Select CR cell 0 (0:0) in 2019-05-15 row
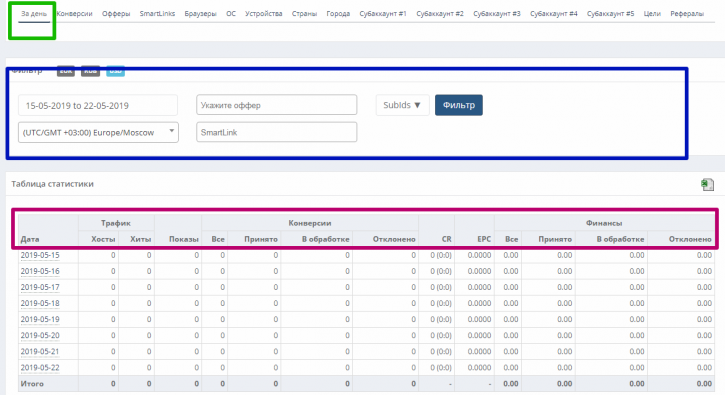This screenshot has height=395, width=725. [x=441, y=255]
